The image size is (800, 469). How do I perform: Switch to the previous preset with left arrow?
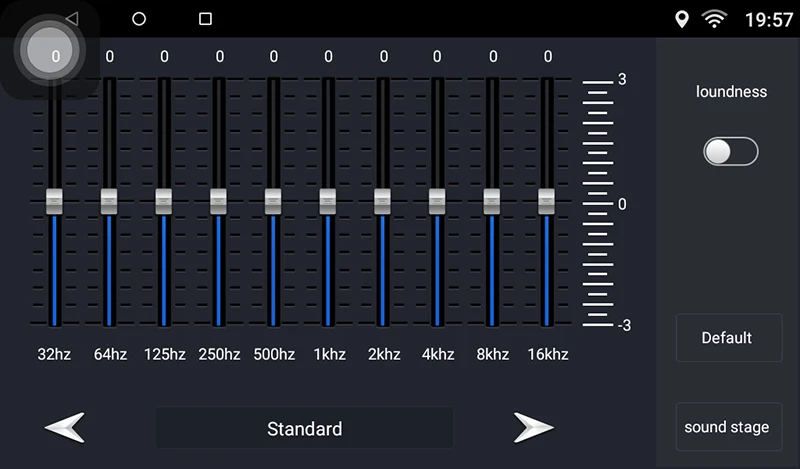coord(65,427)
